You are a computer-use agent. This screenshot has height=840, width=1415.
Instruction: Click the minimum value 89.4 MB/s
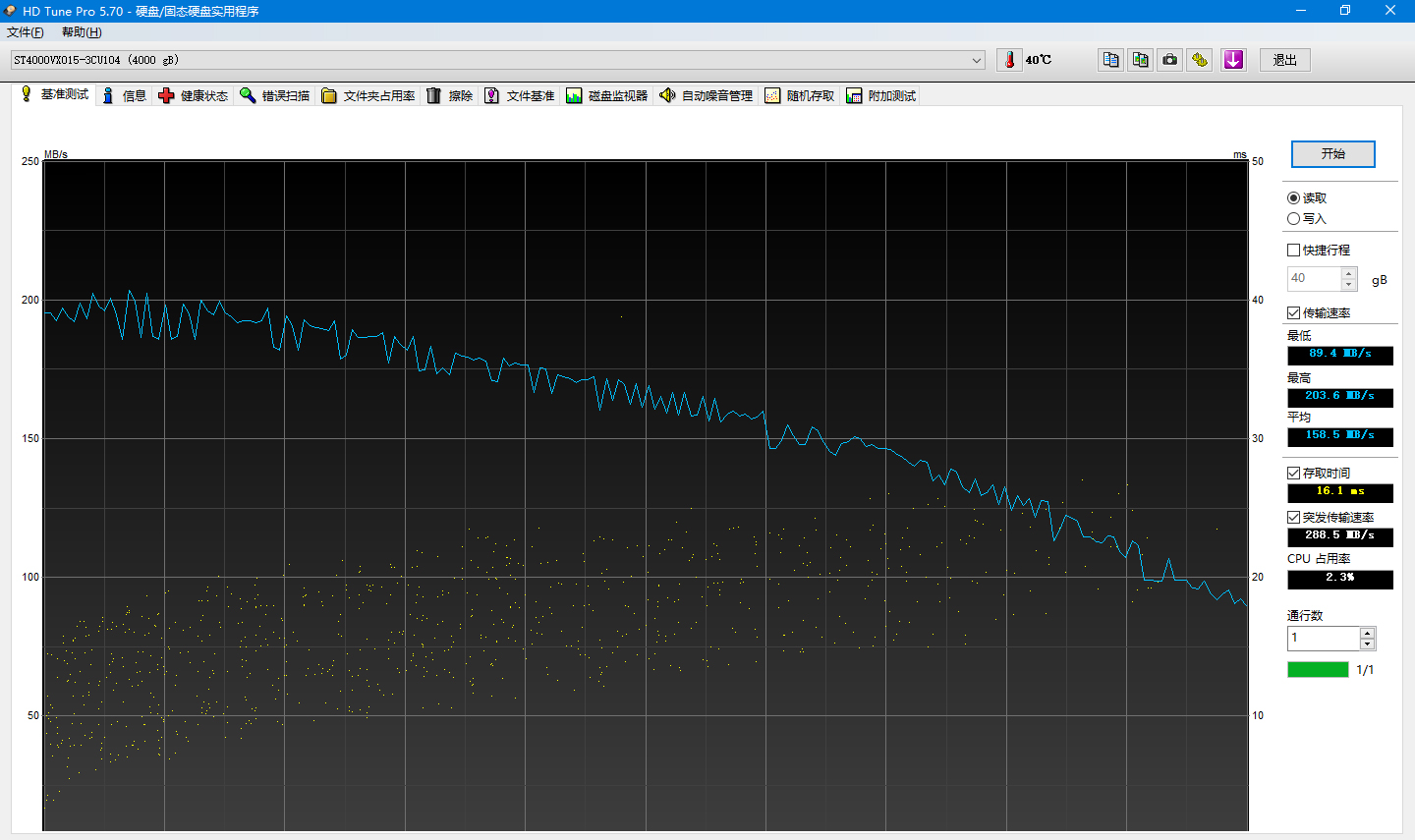pyautogui.click(x=1340, y=355)
